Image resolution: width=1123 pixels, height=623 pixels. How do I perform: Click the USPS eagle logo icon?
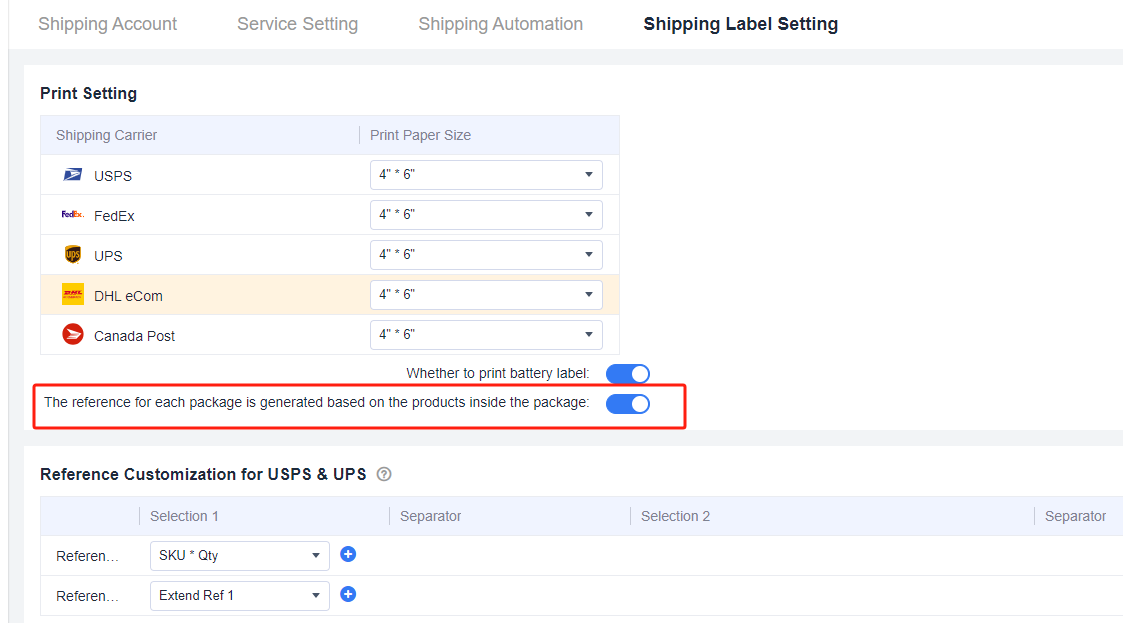[72, 175]
